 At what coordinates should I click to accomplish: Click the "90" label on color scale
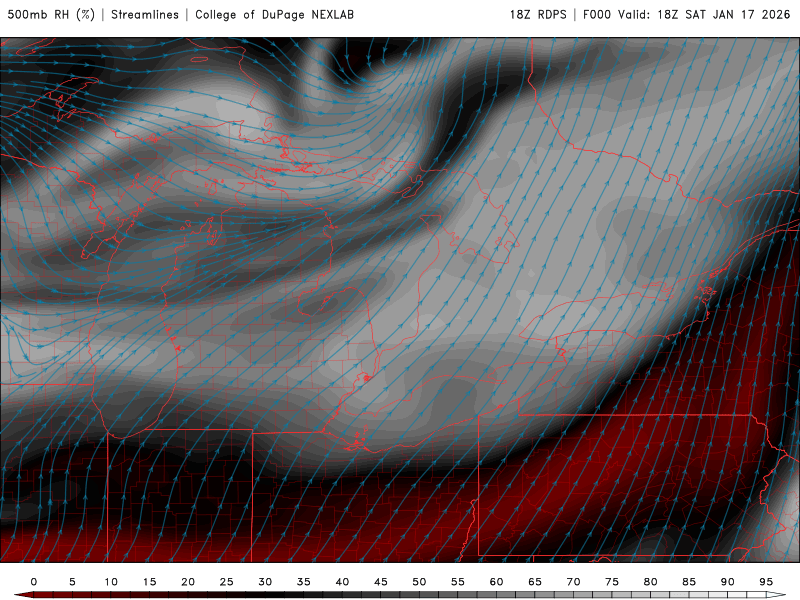pyautogui.click(x=728, y=582)
